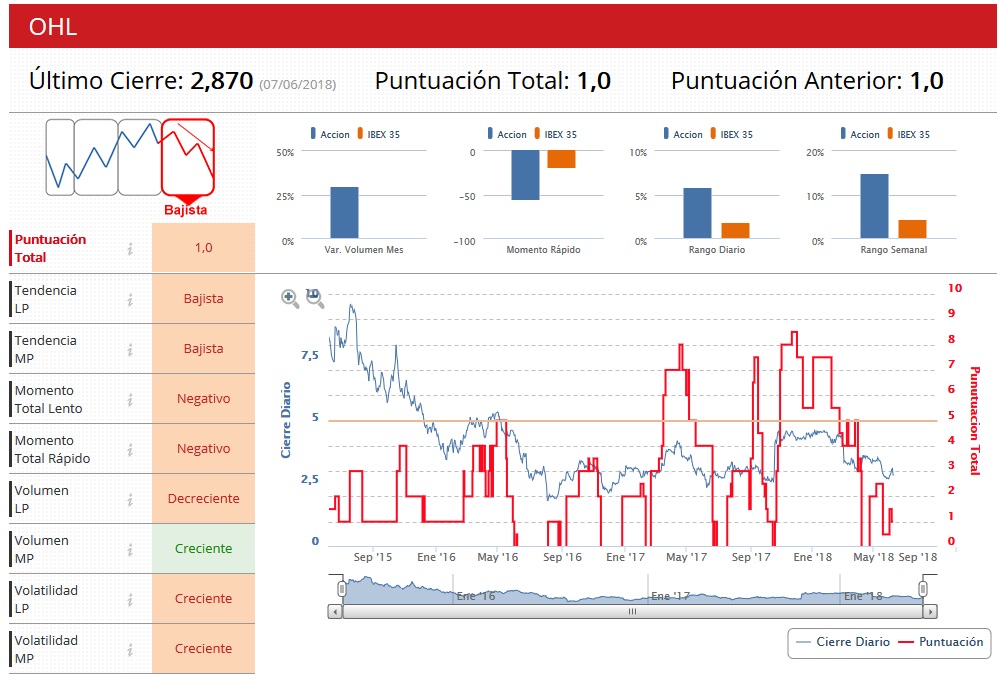Click blue Accion bar in Rango Diario
Image resolution: width=1004 pixels, height=674 pixels.
click(697, 213)
